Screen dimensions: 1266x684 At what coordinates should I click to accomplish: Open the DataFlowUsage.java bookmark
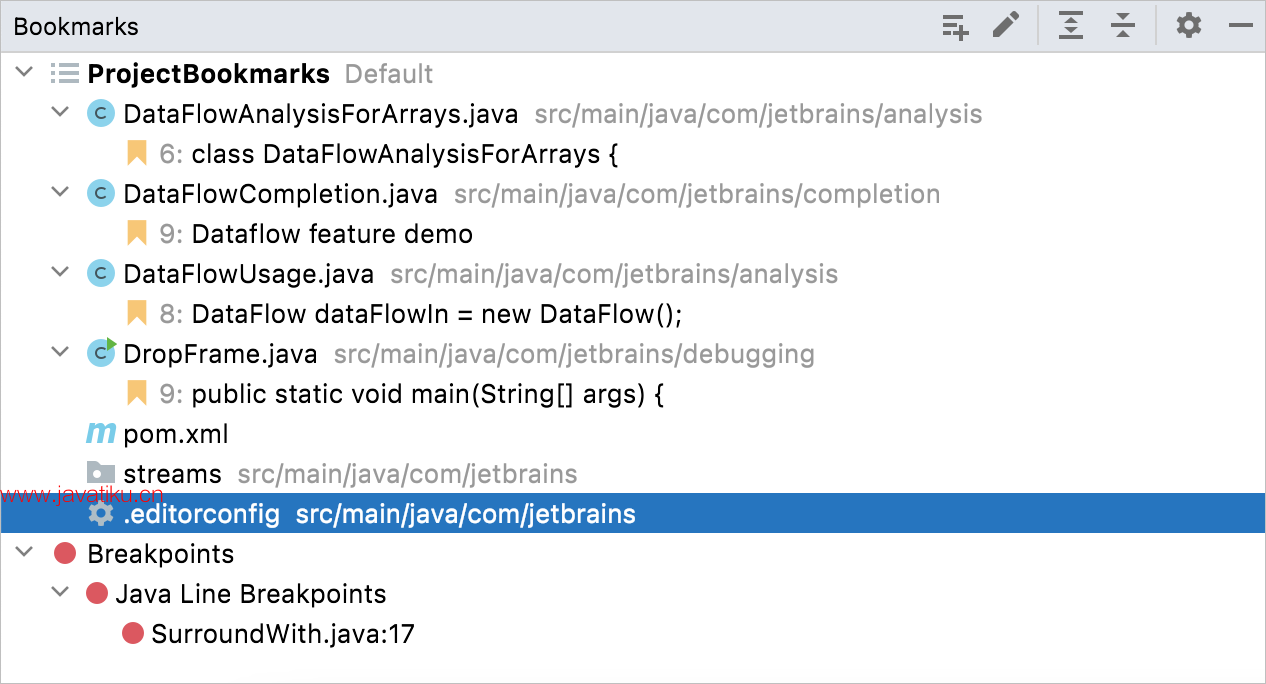pos(248,274)
